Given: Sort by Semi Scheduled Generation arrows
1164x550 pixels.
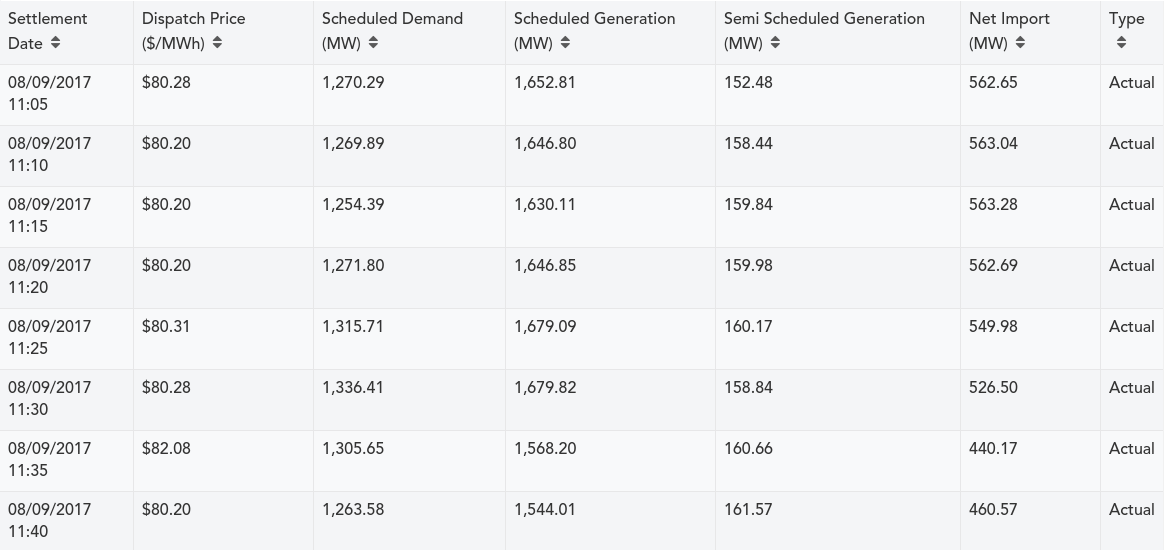Looking at the screenshot, I should point(775,43).
